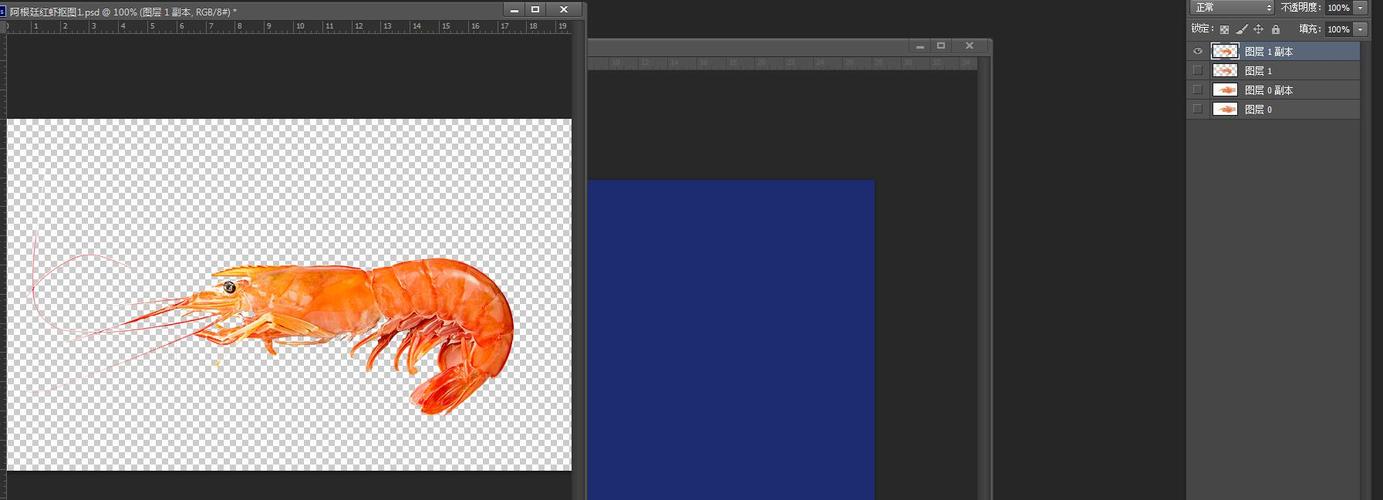Click the 不透明度 label

pos(1301,7)
